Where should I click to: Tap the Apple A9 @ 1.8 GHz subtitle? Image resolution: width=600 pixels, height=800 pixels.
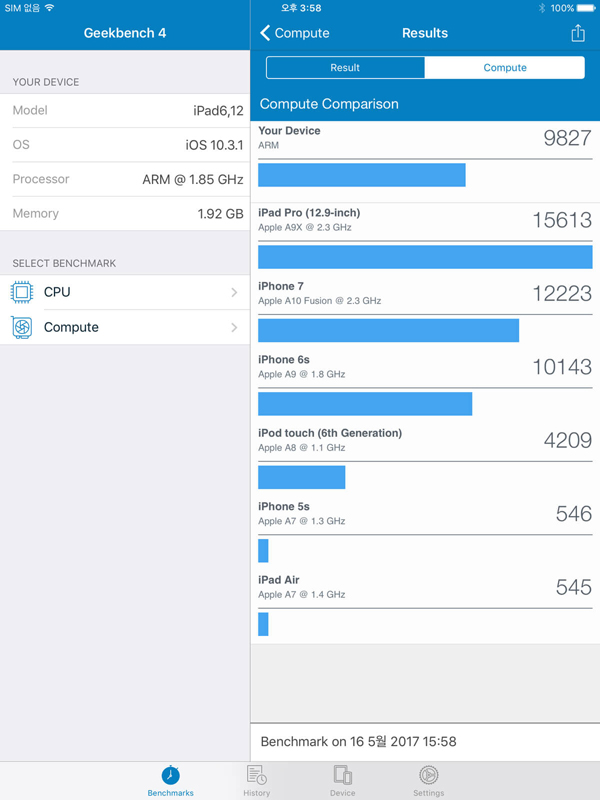[x=302, y=374]
